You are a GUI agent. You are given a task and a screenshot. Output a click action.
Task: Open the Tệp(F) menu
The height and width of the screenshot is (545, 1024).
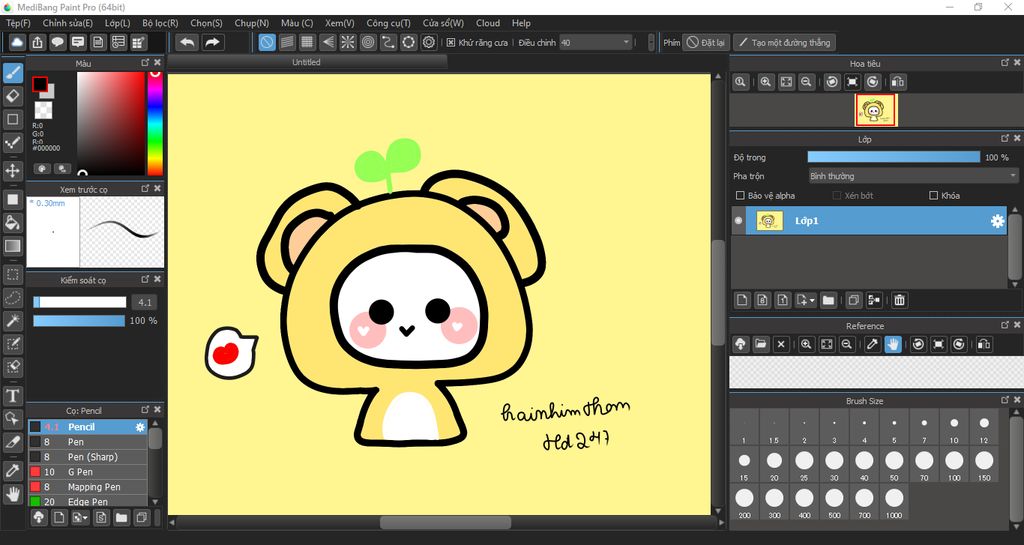[x=18, y=23]
